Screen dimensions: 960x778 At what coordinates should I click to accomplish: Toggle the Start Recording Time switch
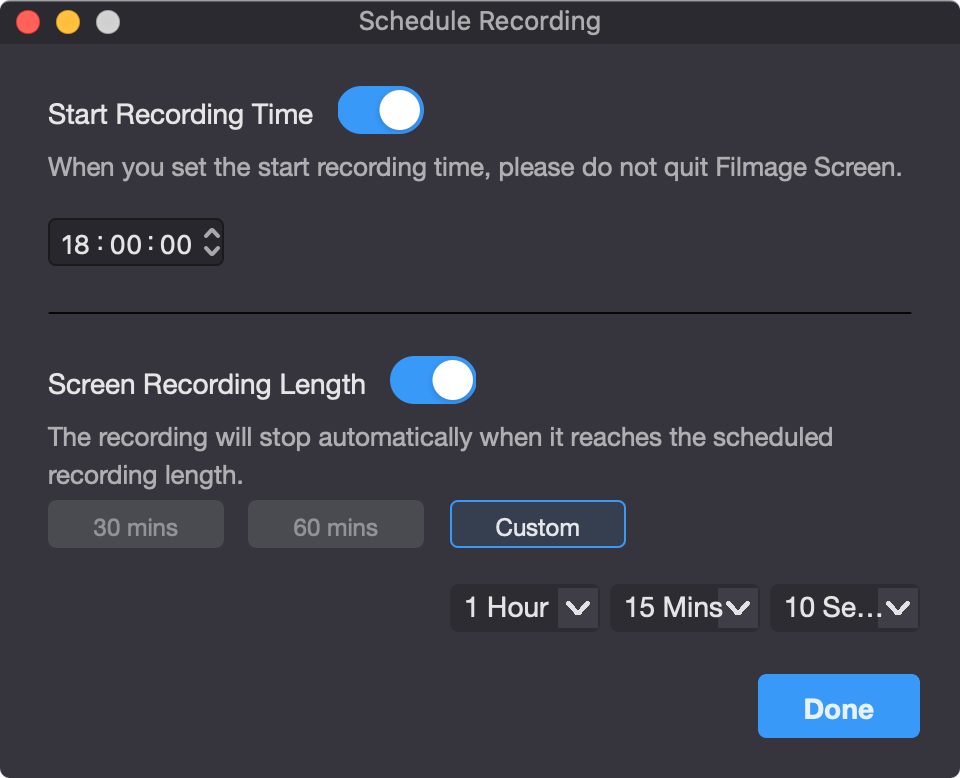coord(380,110)
